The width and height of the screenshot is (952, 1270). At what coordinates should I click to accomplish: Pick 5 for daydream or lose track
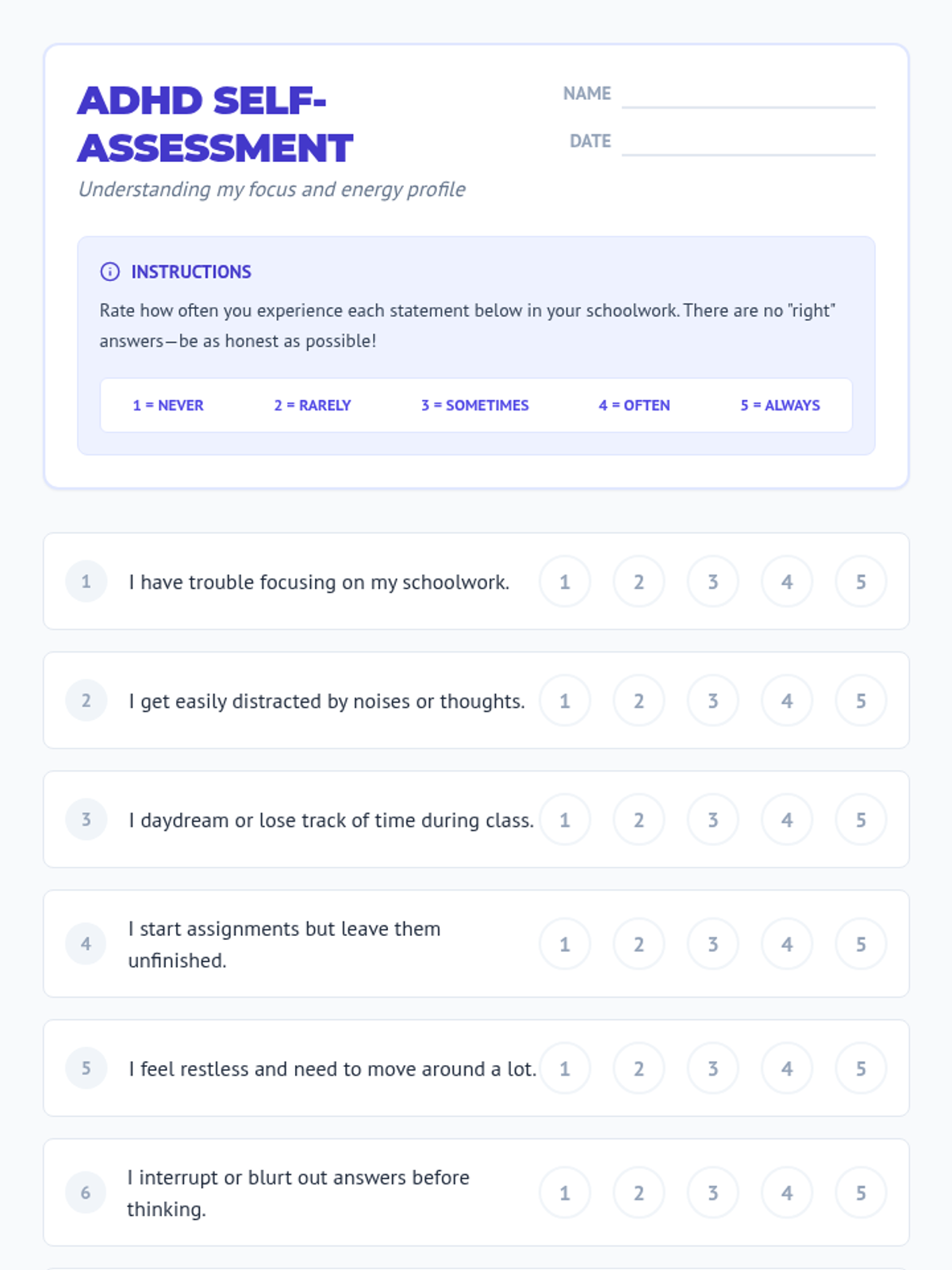tap(861, 820)
